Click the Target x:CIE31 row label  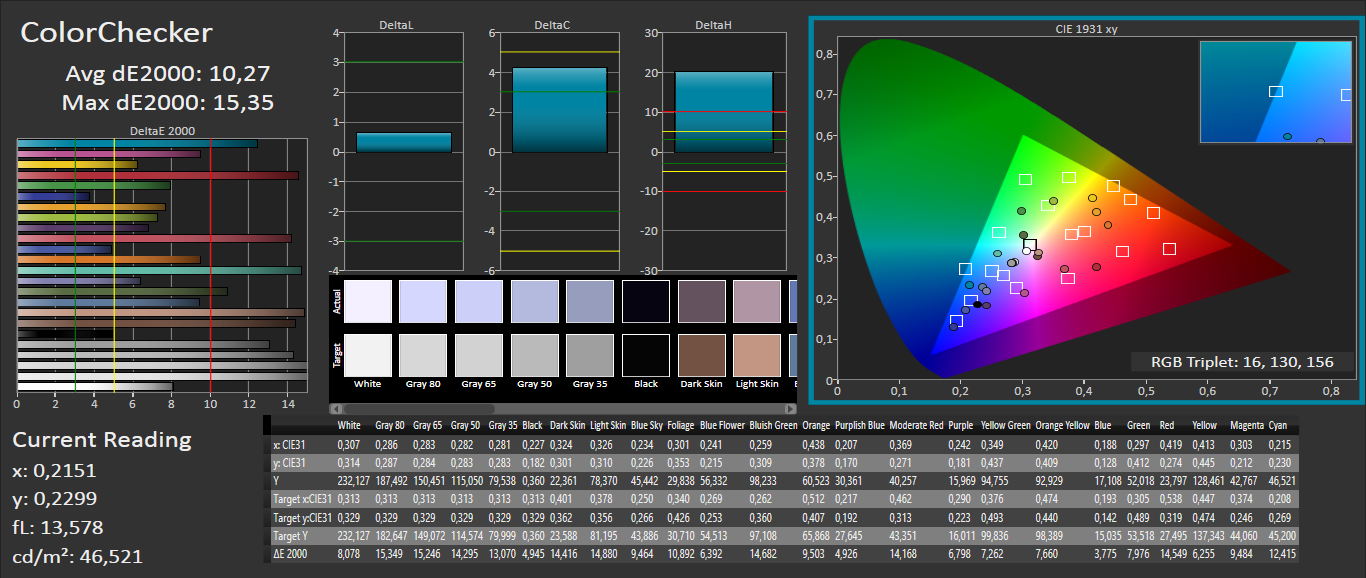pyautogui.click(x=301, y=498)
